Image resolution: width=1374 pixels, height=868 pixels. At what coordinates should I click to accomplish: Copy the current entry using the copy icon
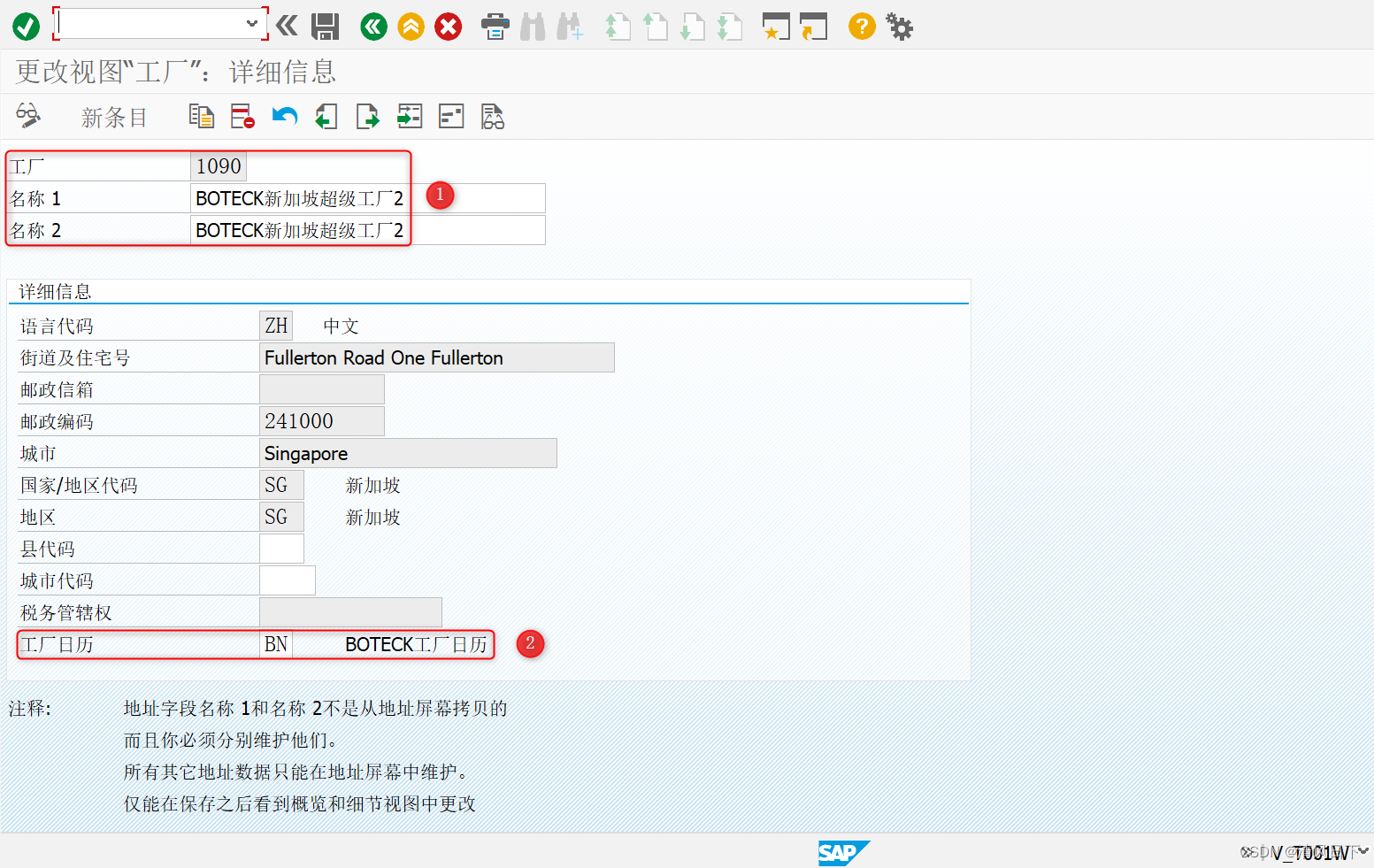pyautogui.click(x=201, y=116)
